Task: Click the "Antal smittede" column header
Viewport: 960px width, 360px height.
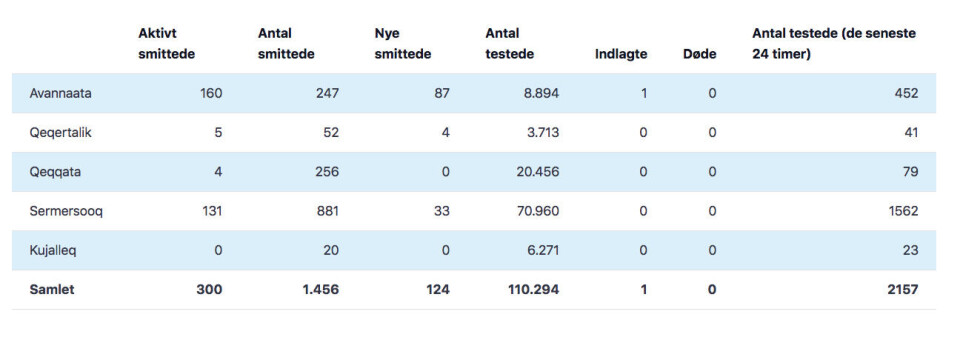Action: tap(286, 43)
